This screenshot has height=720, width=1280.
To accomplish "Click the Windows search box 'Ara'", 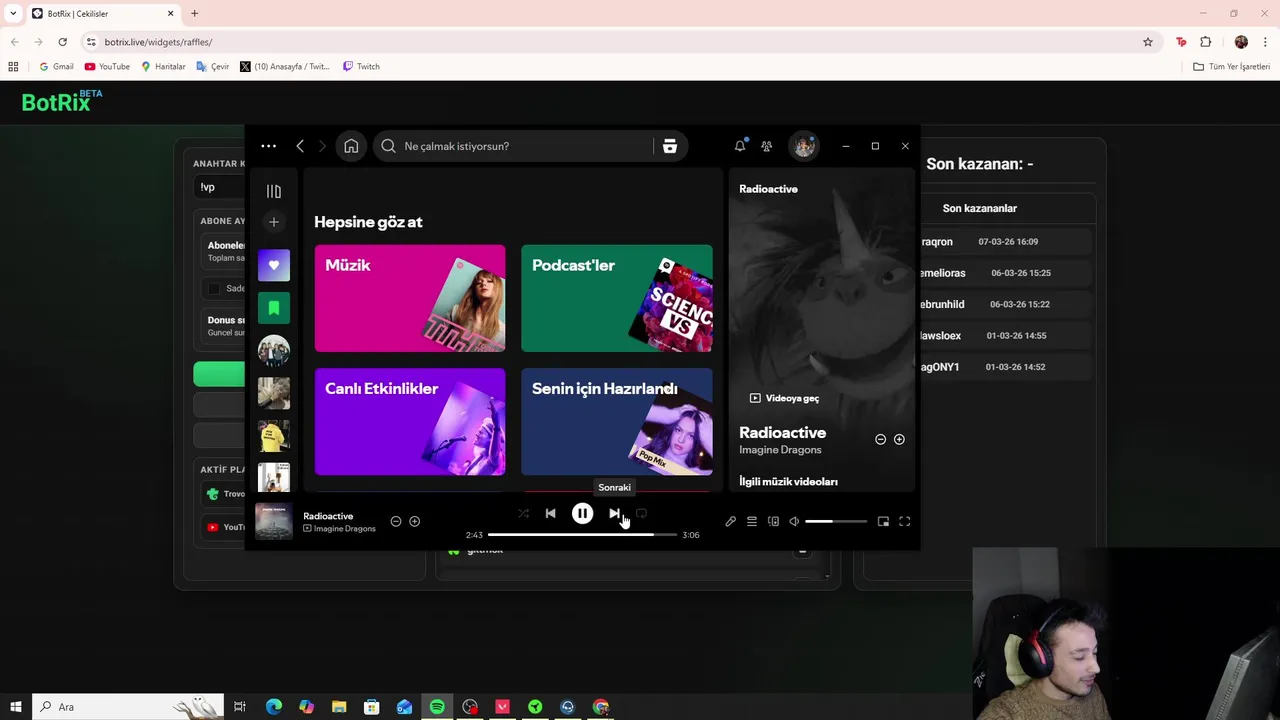I will coord(128,707).
